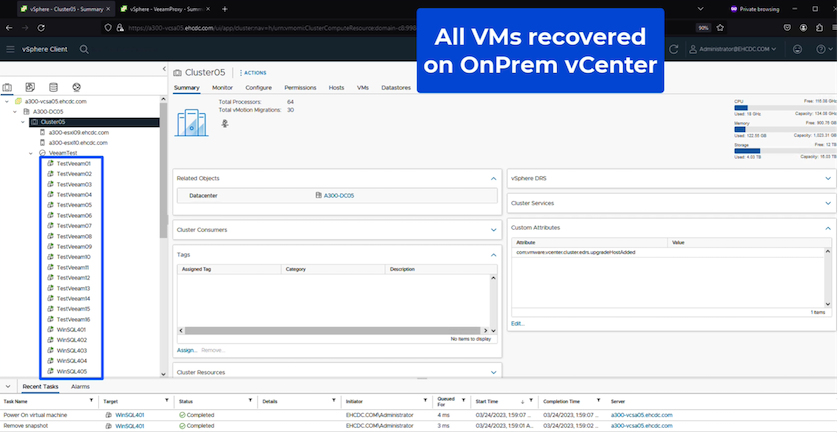840x434 pixels.
Task: Collapse the Recent Tasks bottom panel
Action: click(8, 386)
